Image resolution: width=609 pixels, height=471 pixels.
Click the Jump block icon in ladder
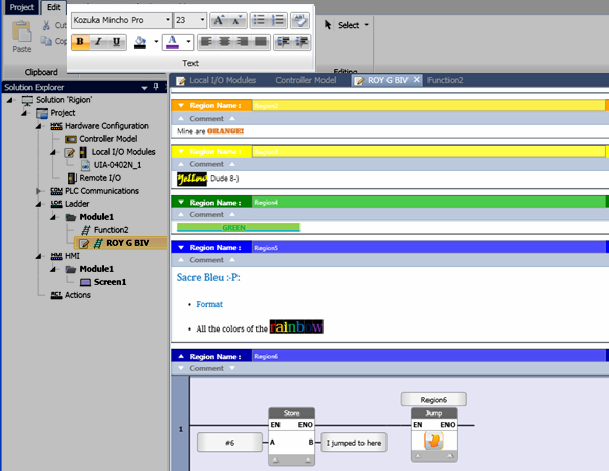pos(433,443)
